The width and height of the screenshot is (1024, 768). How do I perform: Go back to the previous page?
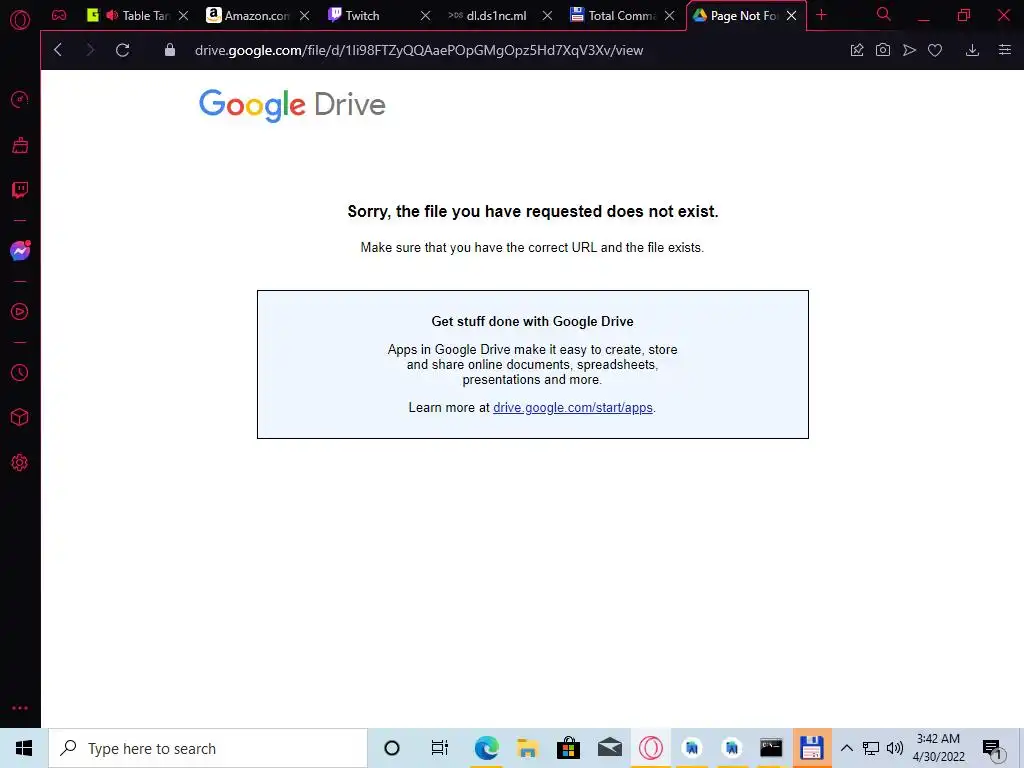pos(58,50)
